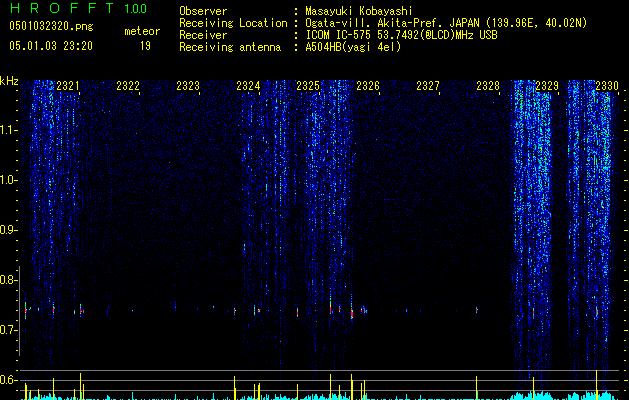Screen dimensions: 629x400
Task: Click the meteor echo at 2328
Action: [x=477, y=310]
